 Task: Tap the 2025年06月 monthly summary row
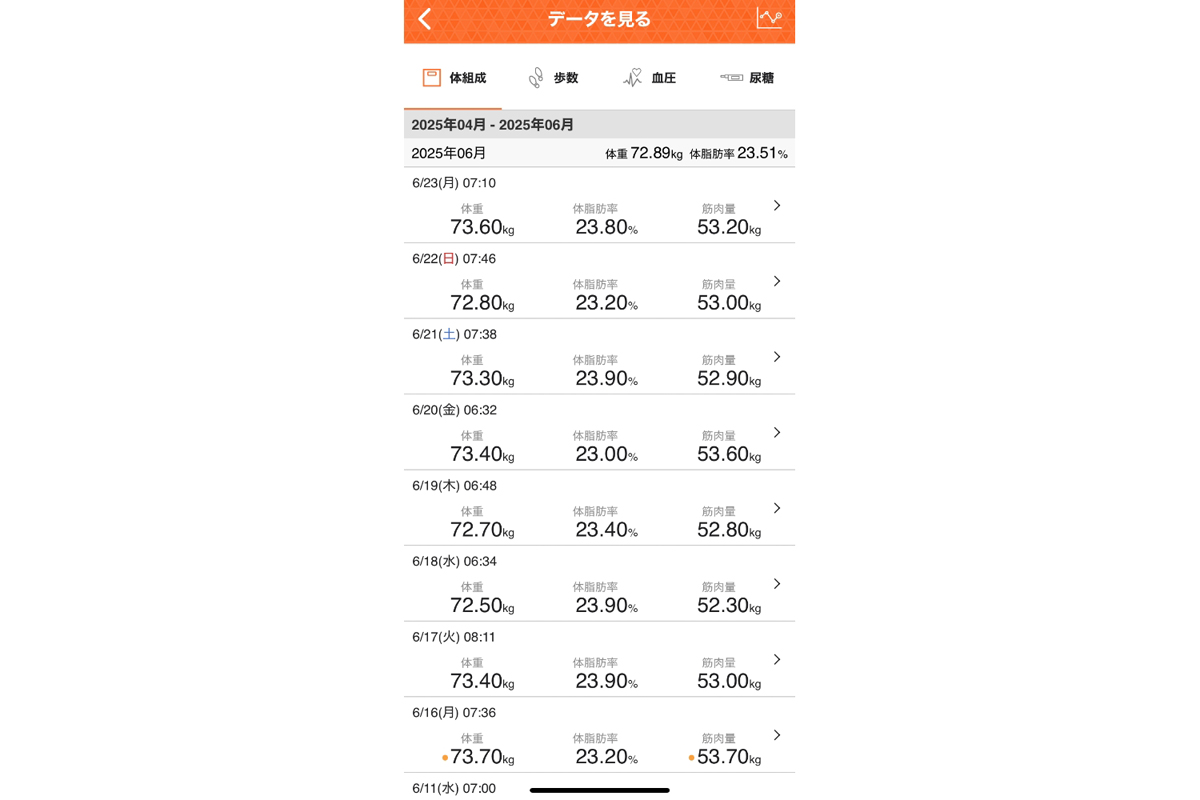tap(599, 153)
